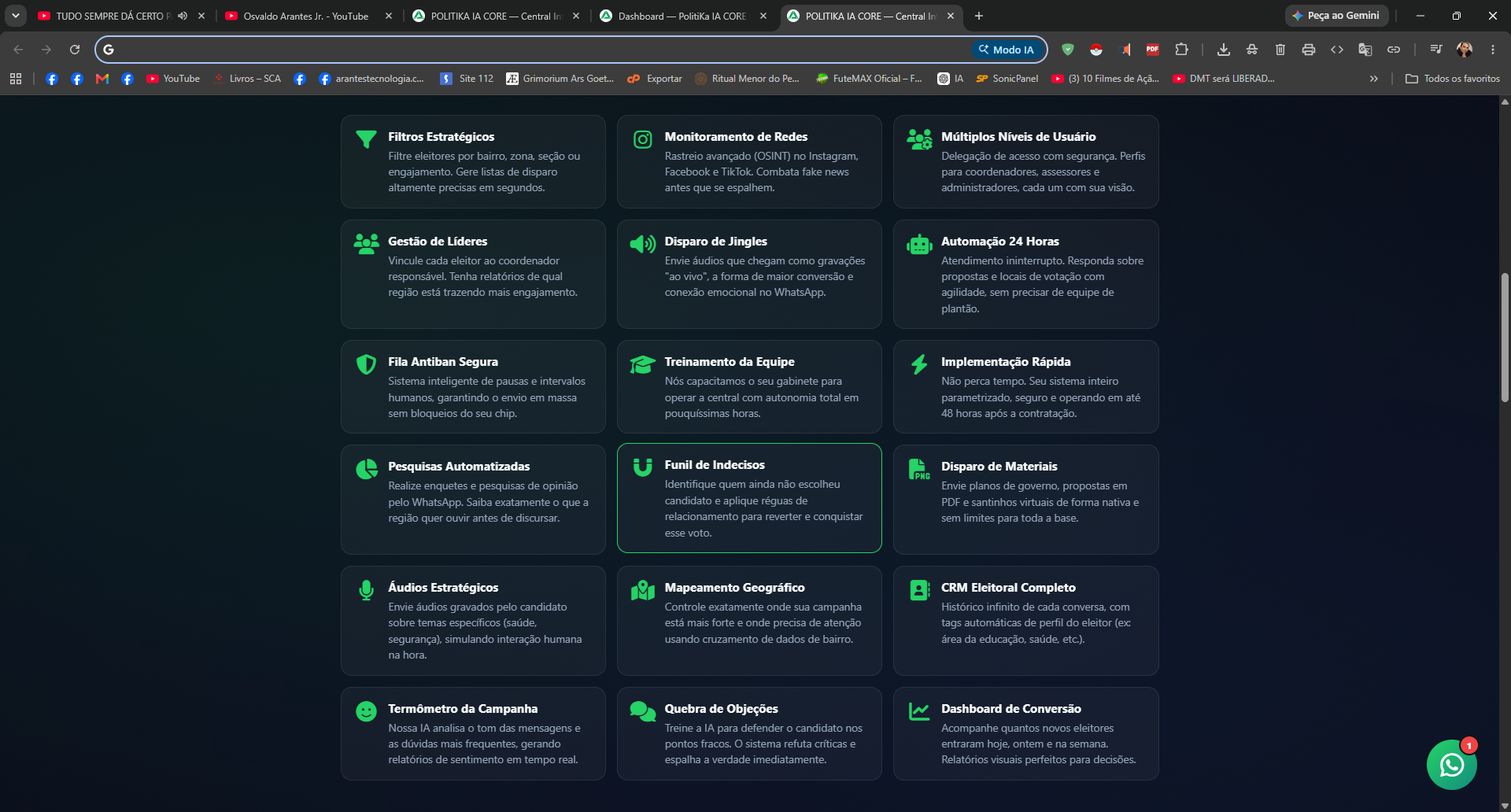This screenshot has width=1511, height=812.
Task: Open the Gmail bookmark icon
Action: point(102,79)
